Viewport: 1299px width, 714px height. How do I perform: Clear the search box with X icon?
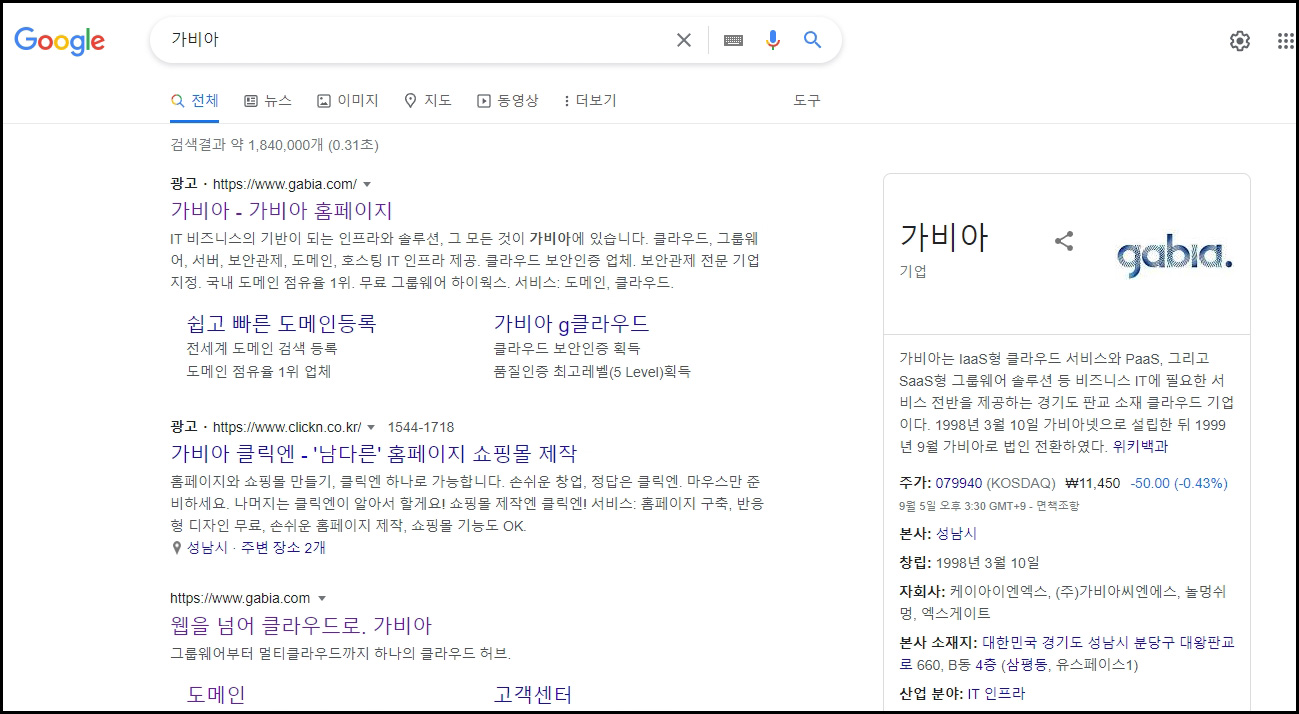pyautogui.click(x=684, y=40)
